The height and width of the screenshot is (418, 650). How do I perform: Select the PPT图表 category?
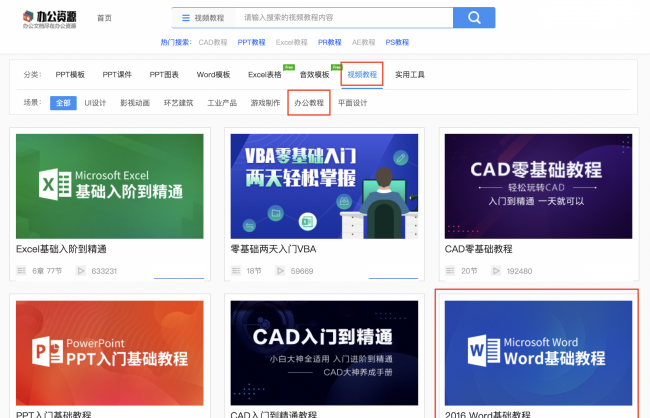pos(164,75)
